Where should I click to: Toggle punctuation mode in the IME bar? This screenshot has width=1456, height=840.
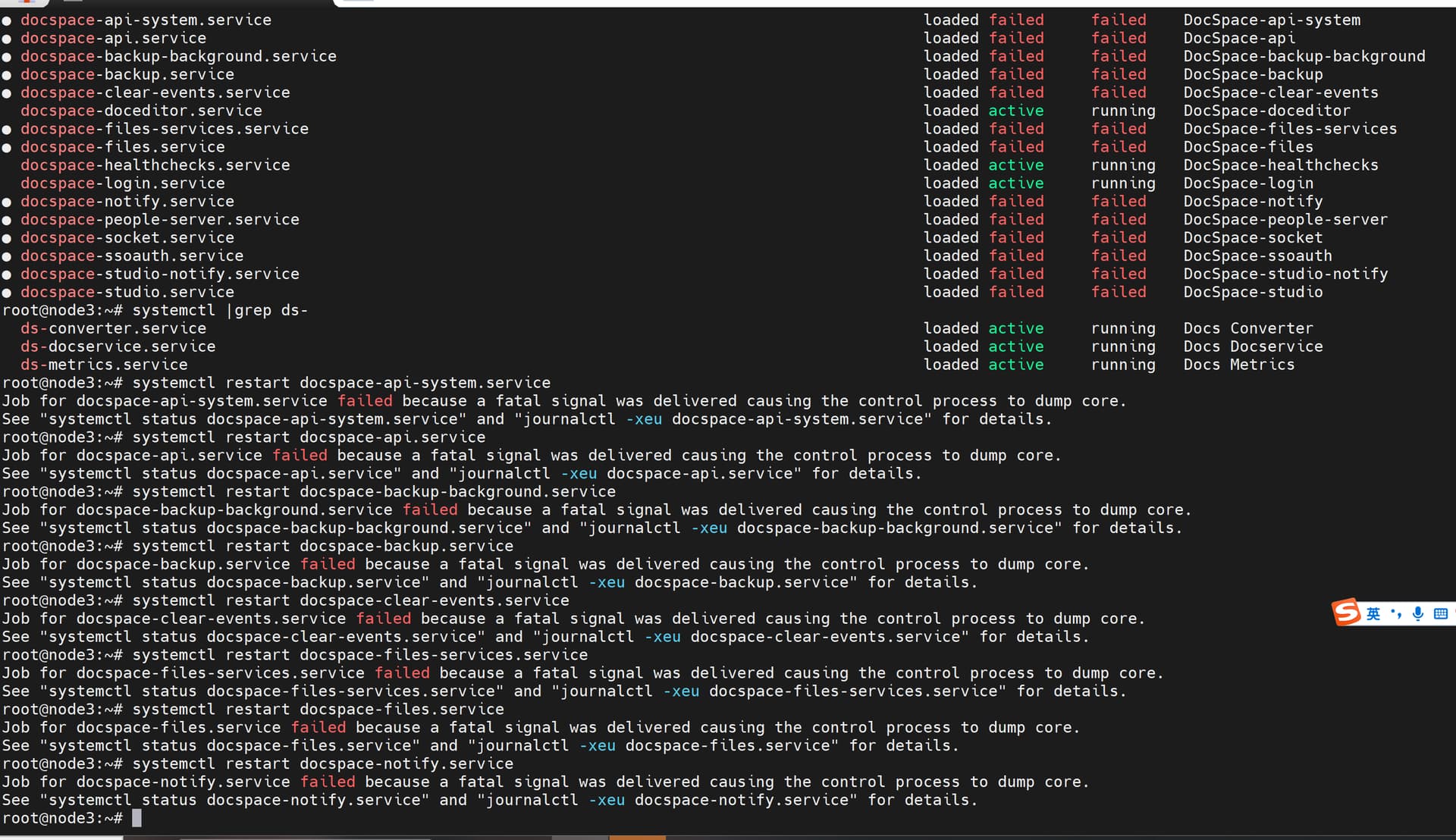[x=1396, y=613]
